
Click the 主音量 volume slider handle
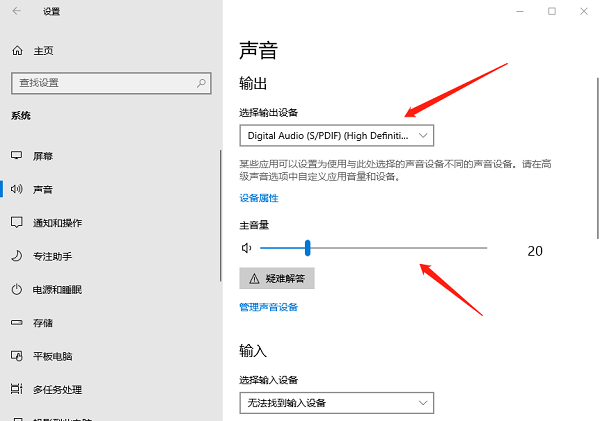click(307, 248)
